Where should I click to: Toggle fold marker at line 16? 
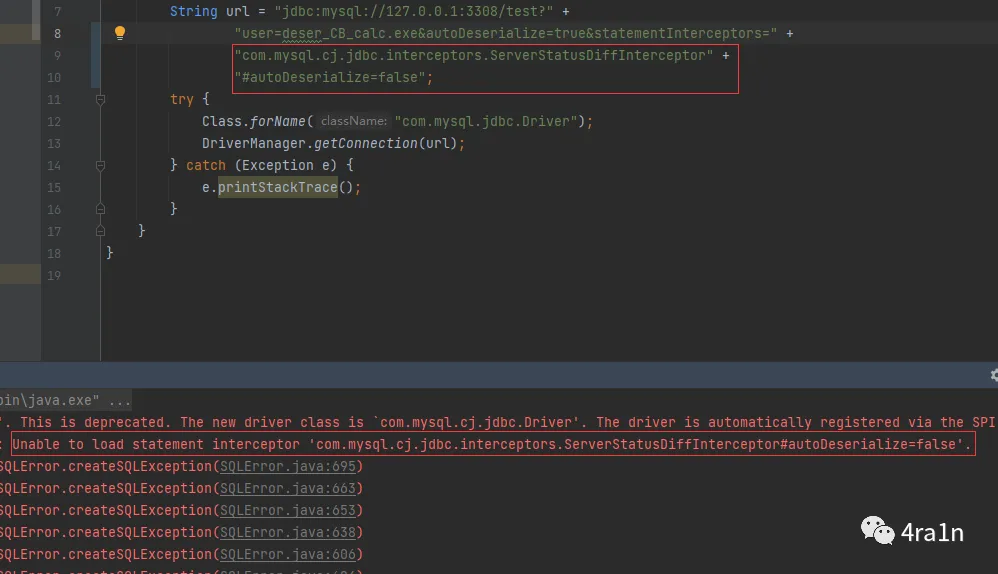click(100, 209)
